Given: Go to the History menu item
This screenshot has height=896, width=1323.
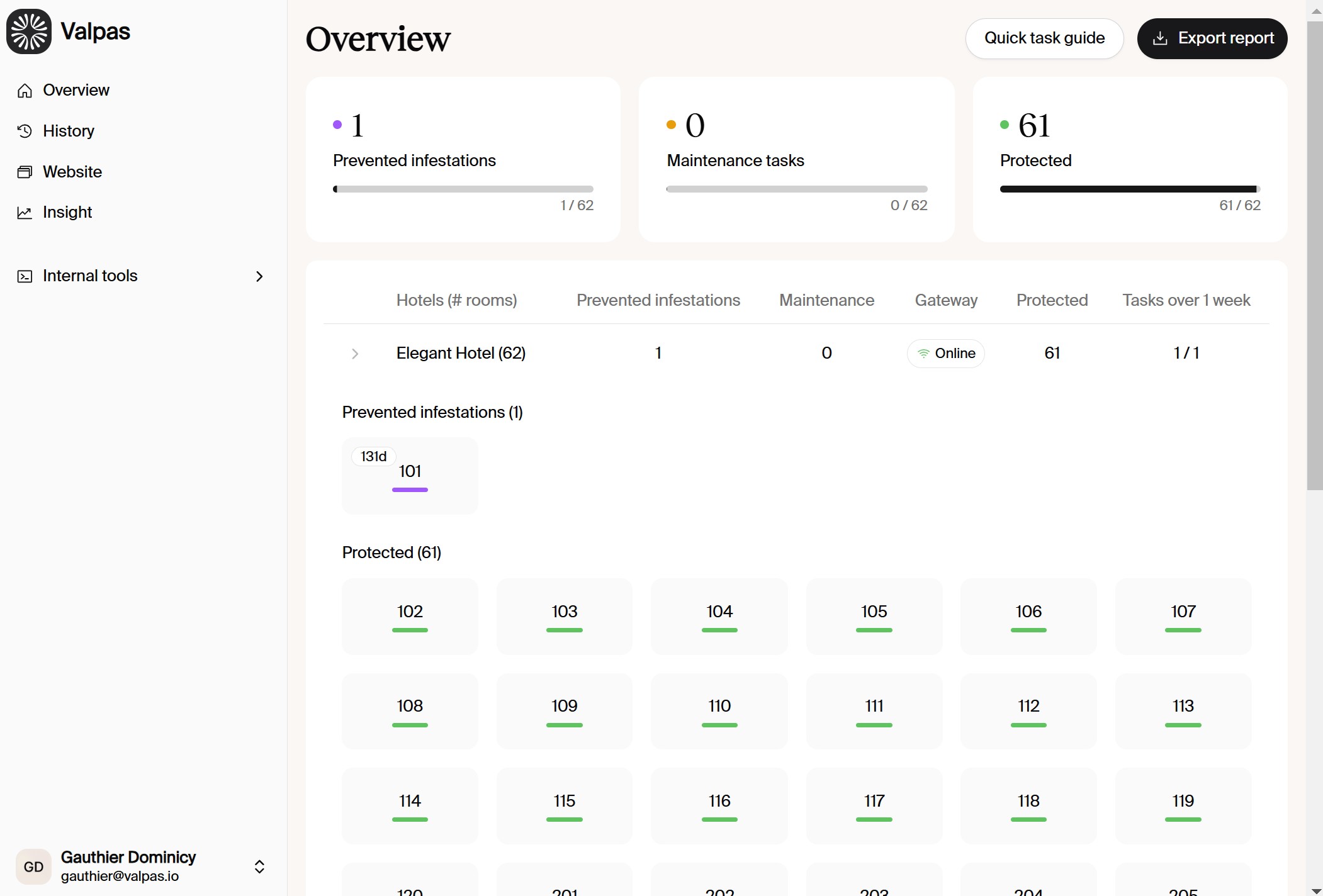Looking at the screenshot, I should point(69,131).
